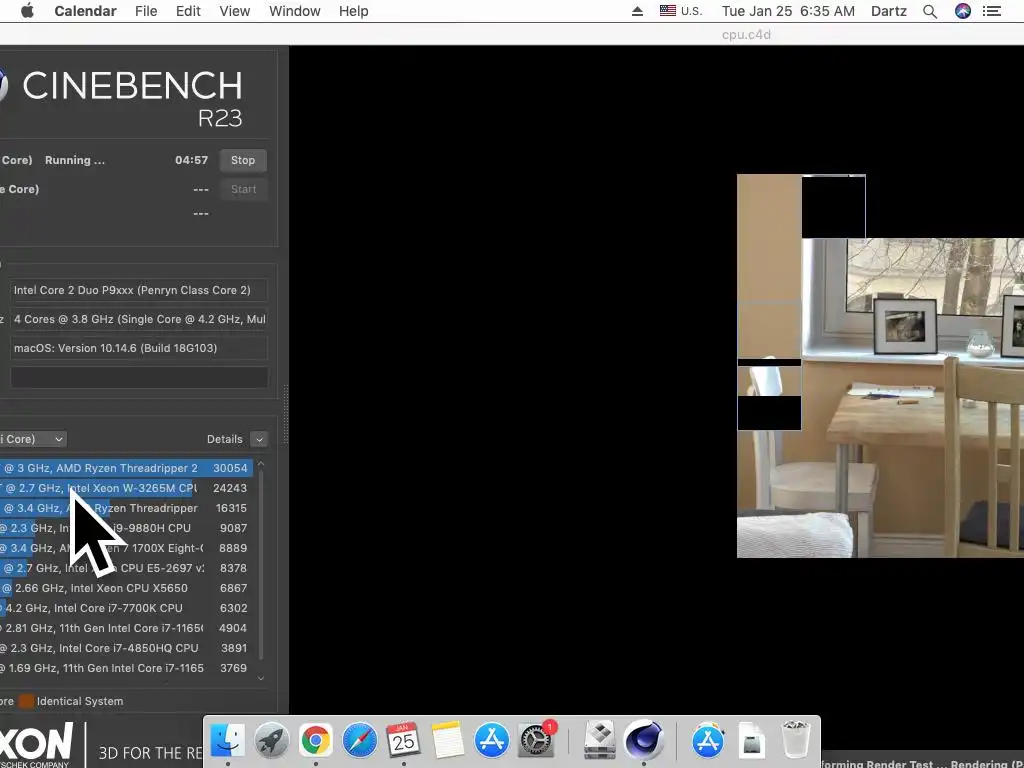
Task: Open the Calendar app menu
Action: [x=86, y=11]
